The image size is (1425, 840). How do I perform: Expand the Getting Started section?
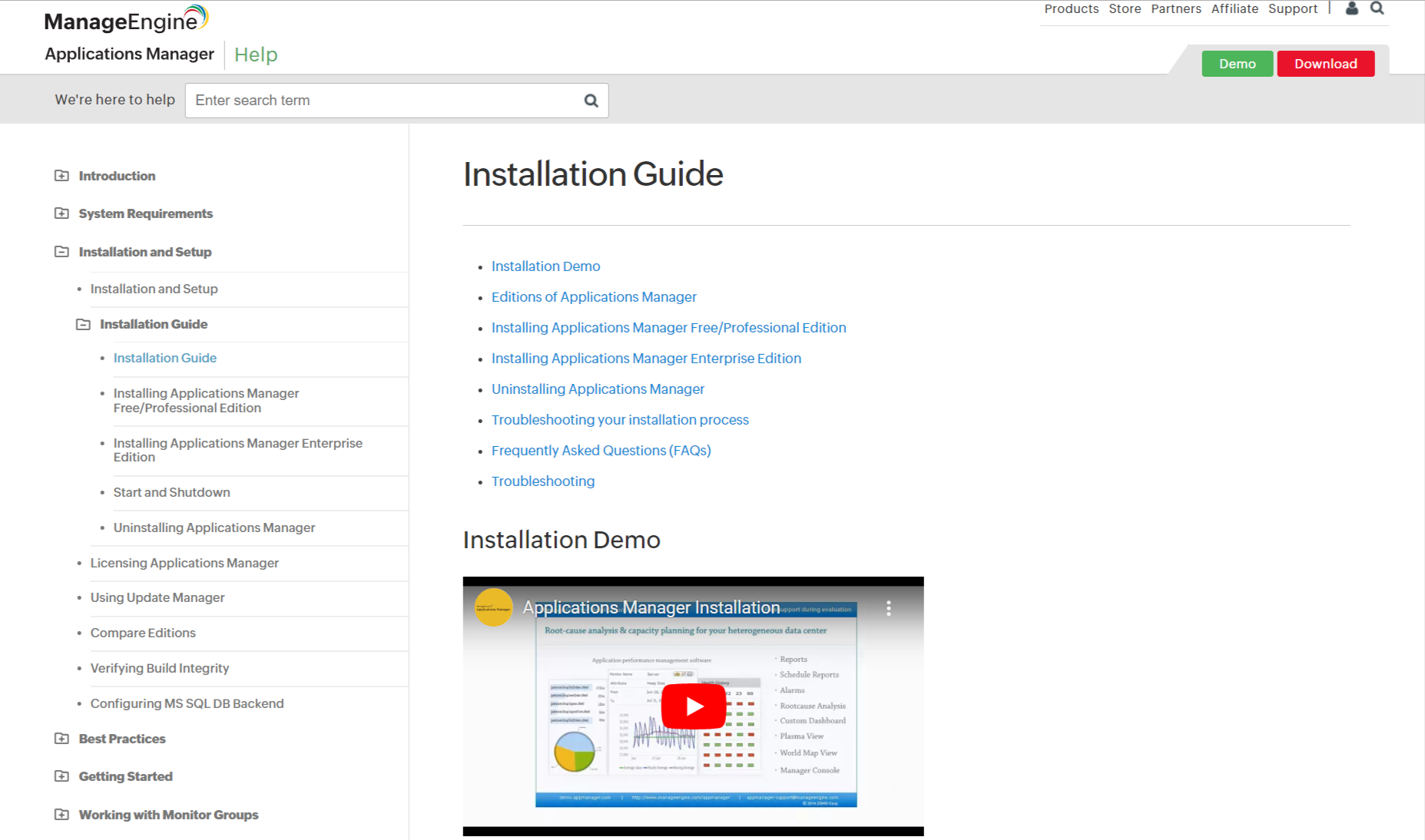pyautogui.click(x=61, y=776)
